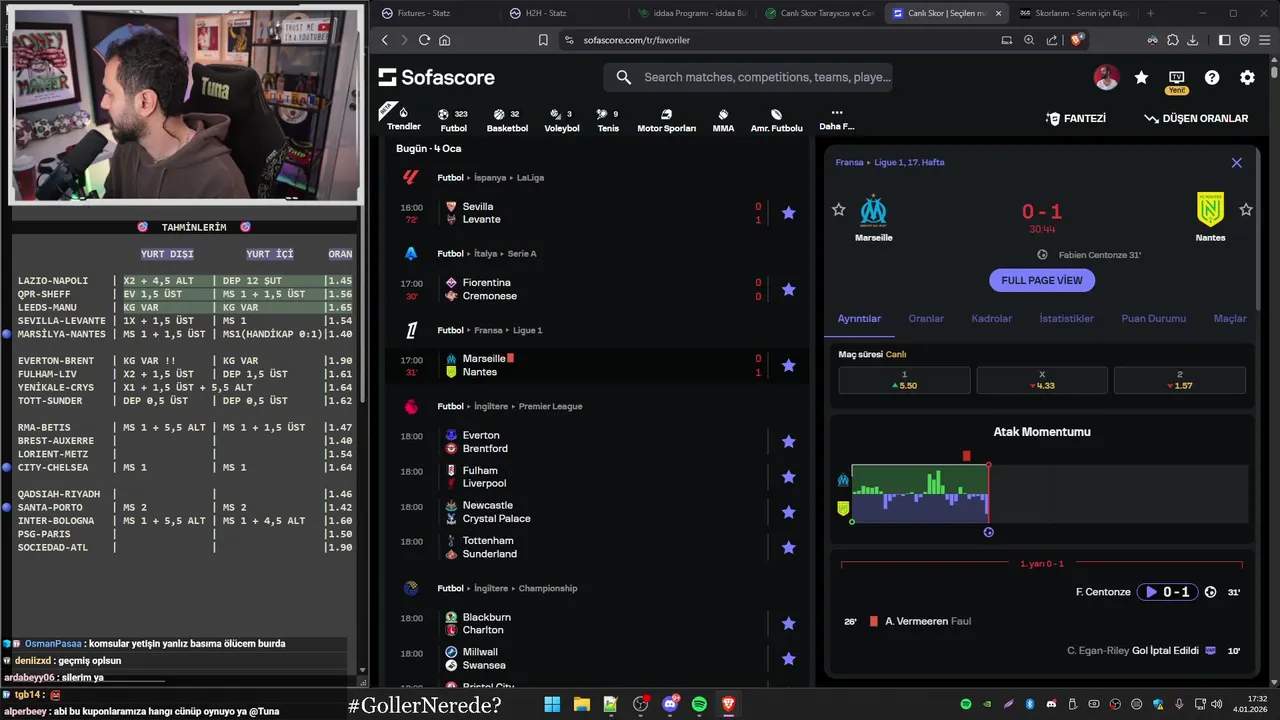Select the away win odds 1.57

pyautogui.click(x=1180, y=380)
